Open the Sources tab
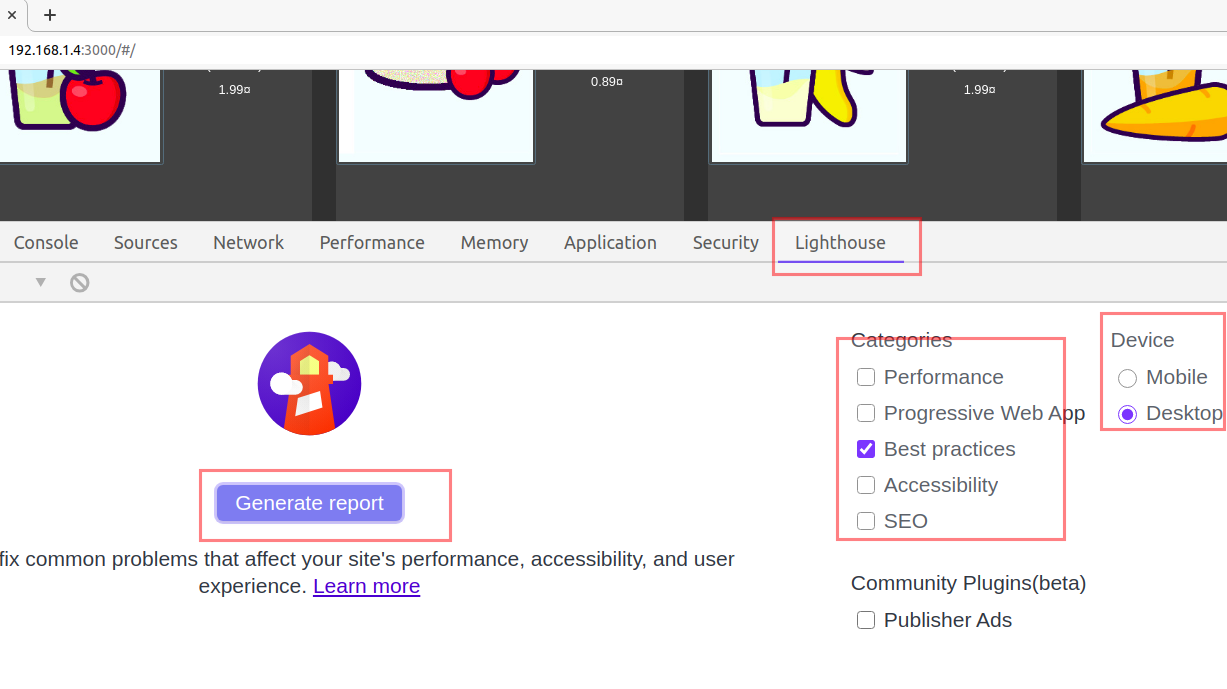This screenshot has height=689, width=1227. click(x=146, y=243)
